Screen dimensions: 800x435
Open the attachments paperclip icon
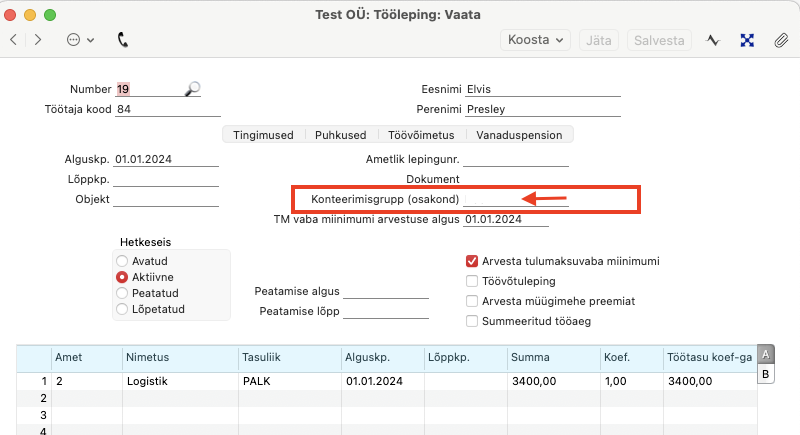(x=780, y=40)
